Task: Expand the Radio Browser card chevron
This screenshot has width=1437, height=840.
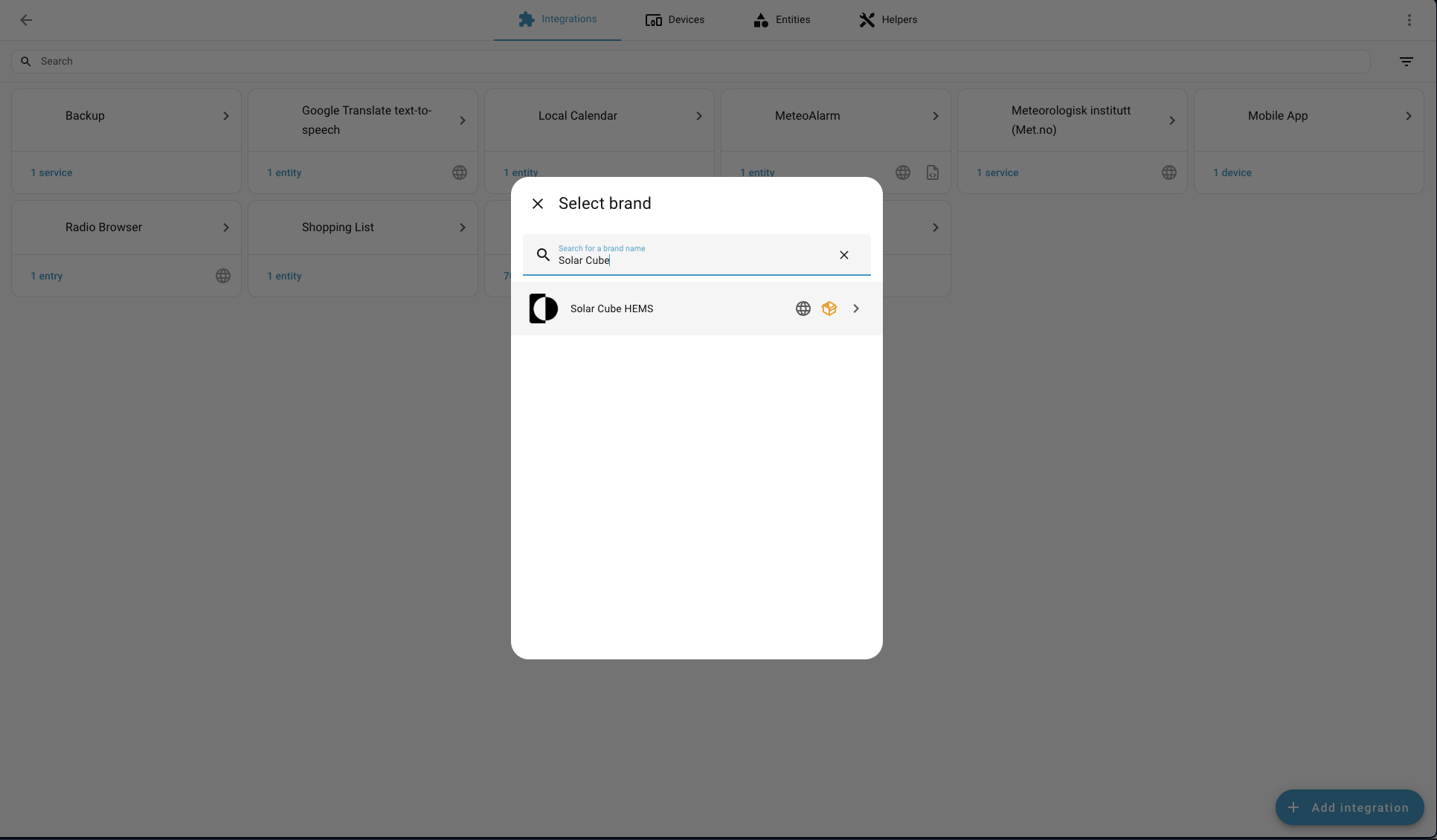Action: pyautogui.click(x=226, y=227)
